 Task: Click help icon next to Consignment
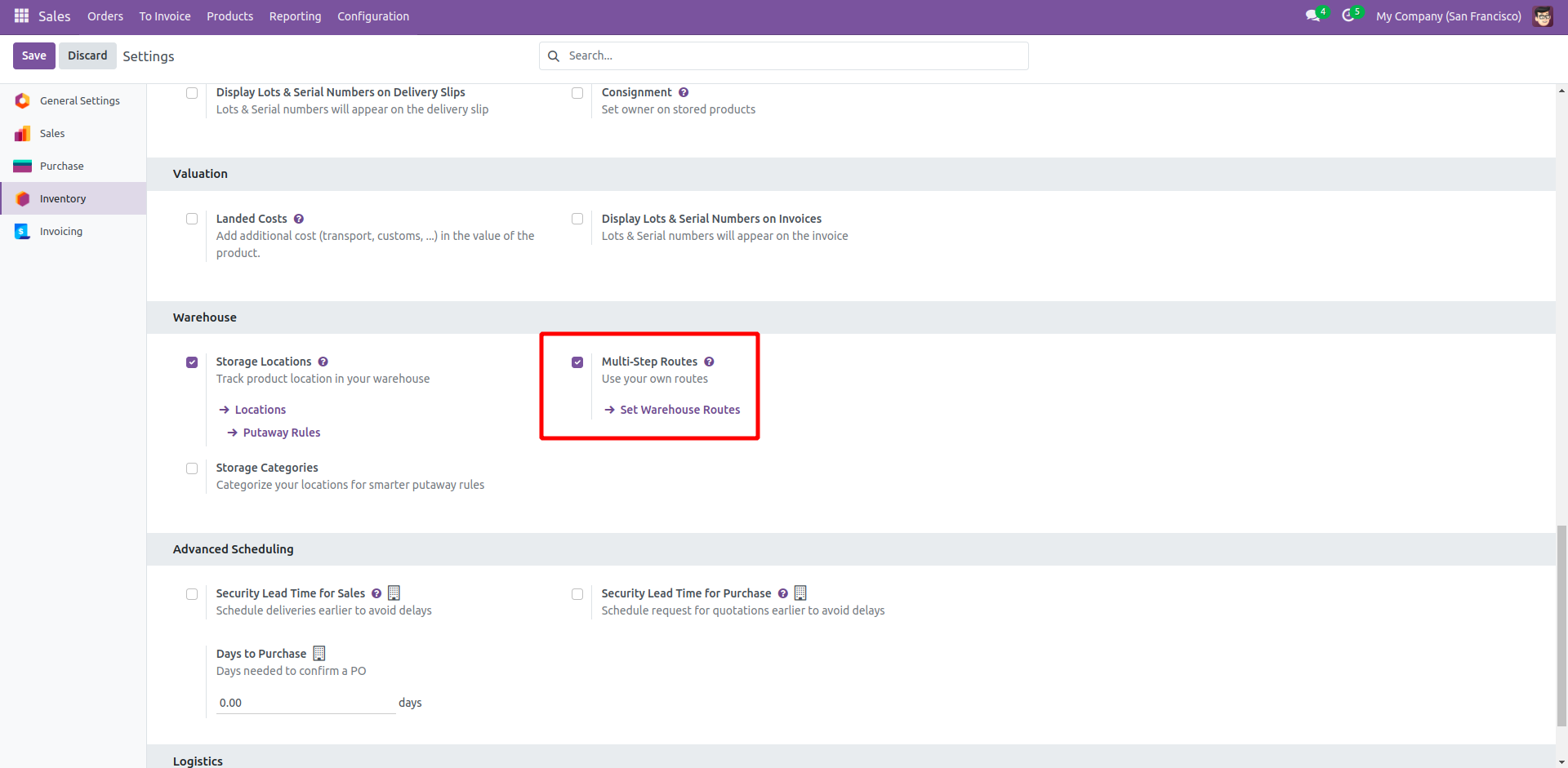click(x=684, y=92)
